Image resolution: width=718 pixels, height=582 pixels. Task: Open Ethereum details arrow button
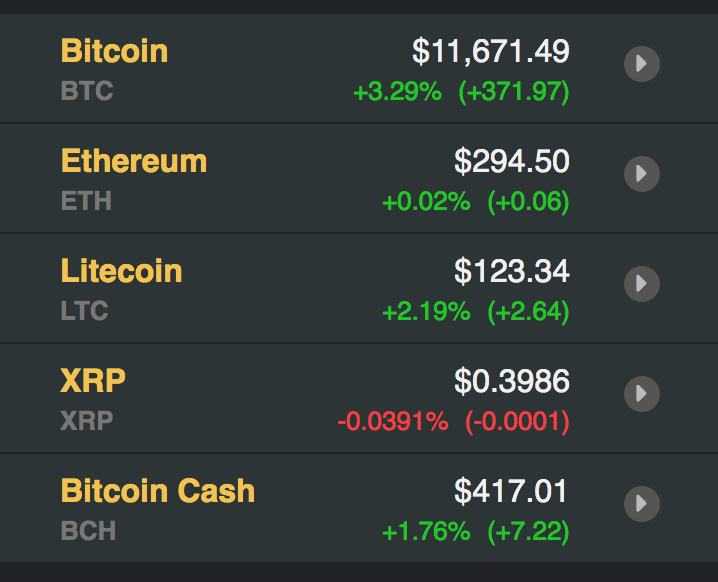642,174
